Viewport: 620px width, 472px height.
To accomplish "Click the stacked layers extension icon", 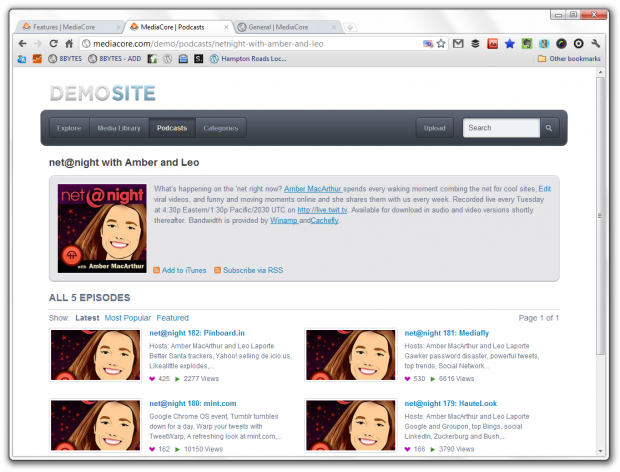I will tap(475, 43).
